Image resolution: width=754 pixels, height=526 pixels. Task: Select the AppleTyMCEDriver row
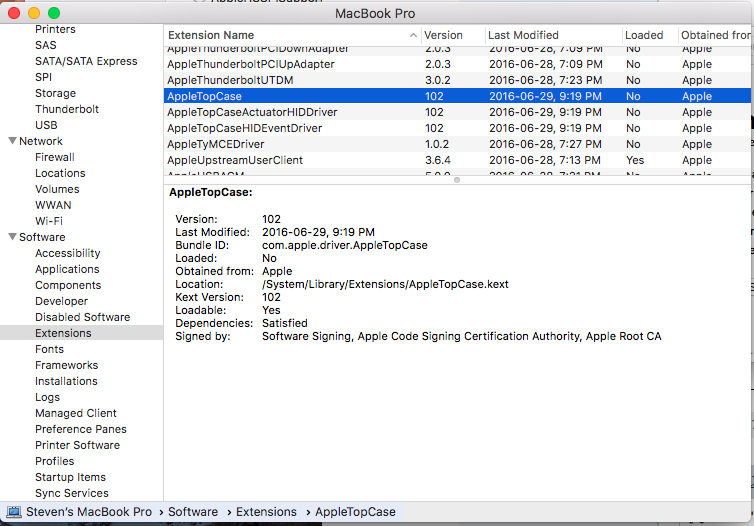click(457, 144)
